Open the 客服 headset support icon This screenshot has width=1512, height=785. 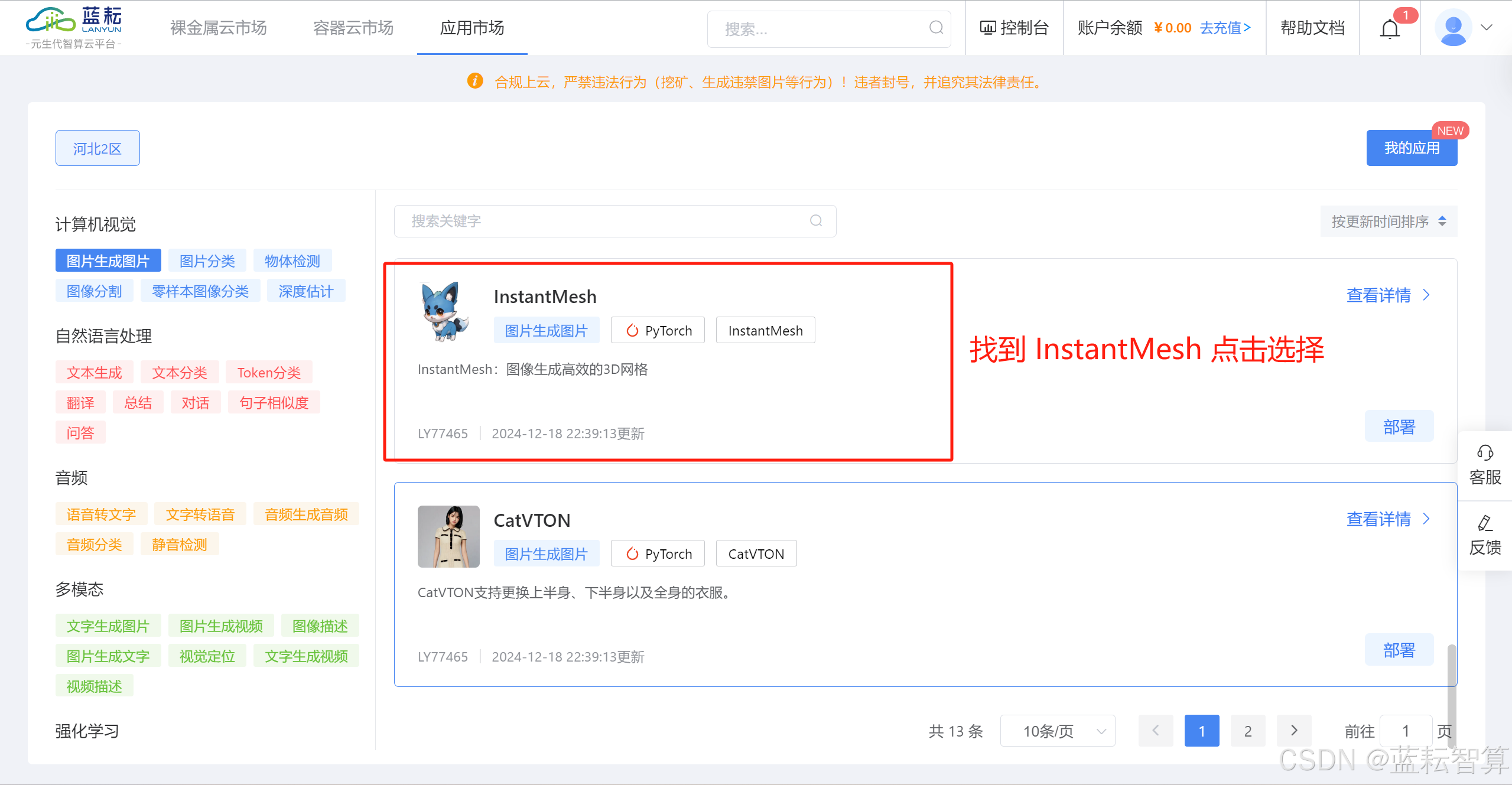coord(1484,453)
